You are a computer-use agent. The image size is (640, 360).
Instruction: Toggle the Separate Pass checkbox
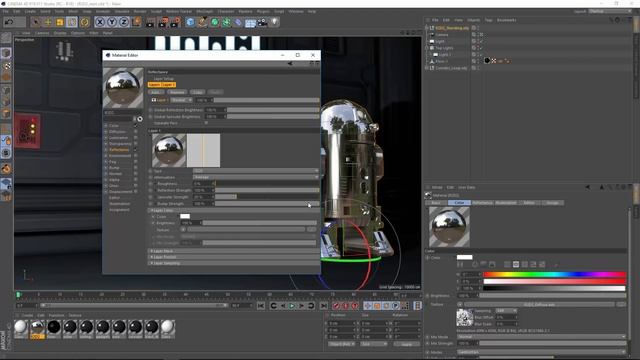click(206, 123)
